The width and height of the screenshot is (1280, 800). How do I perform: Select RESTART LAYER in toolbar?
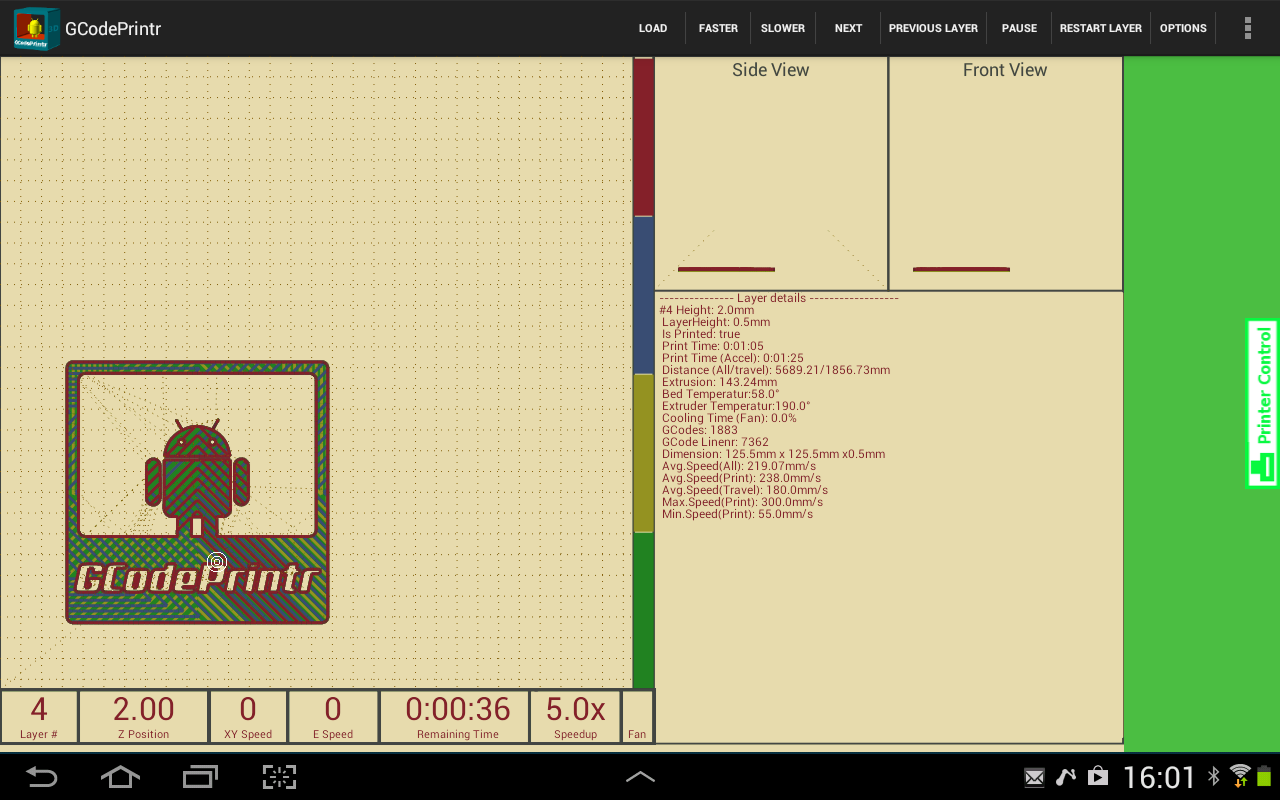(x=1101, y=28)
